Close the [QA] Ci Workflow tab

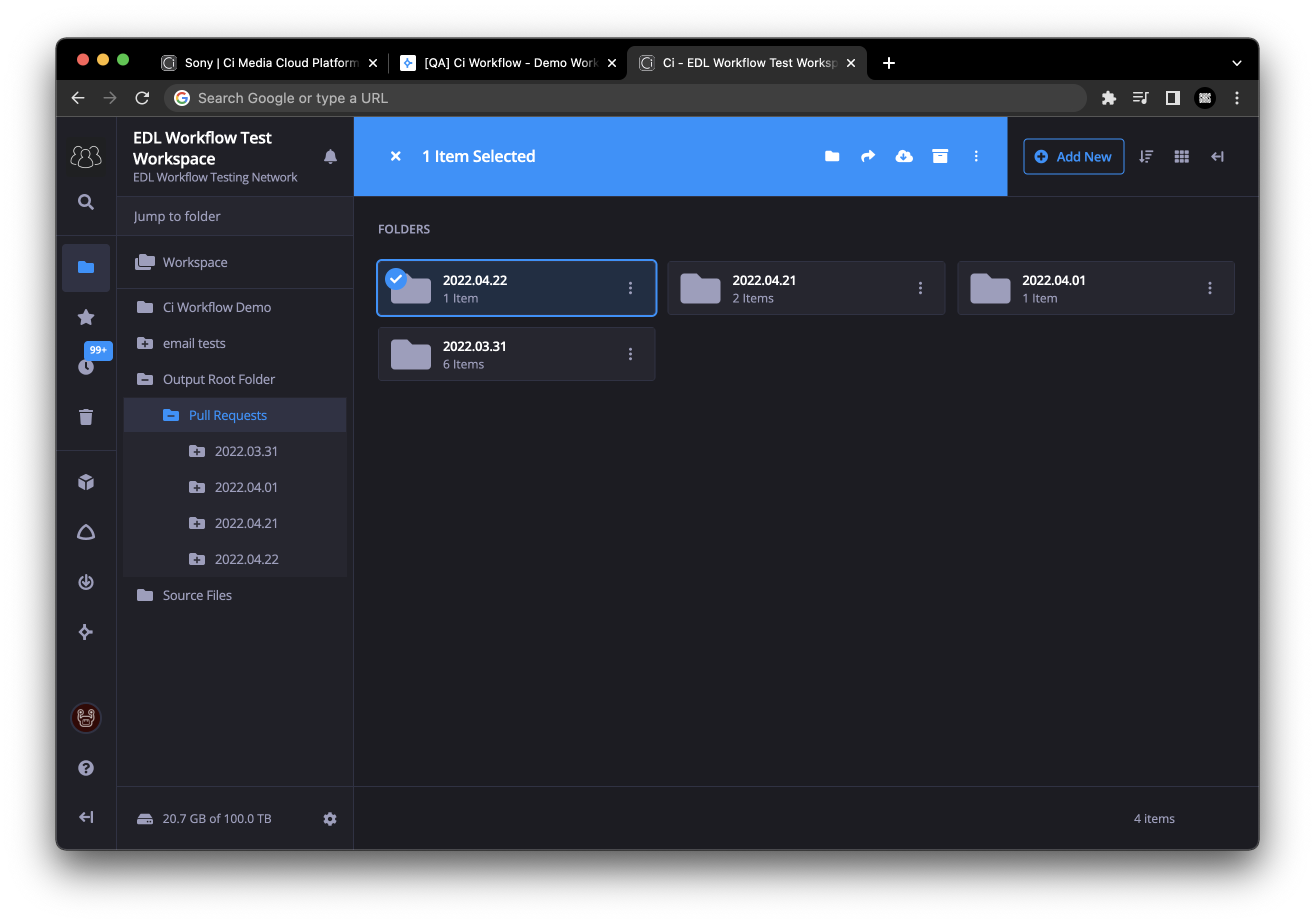[x=611, y=63]
